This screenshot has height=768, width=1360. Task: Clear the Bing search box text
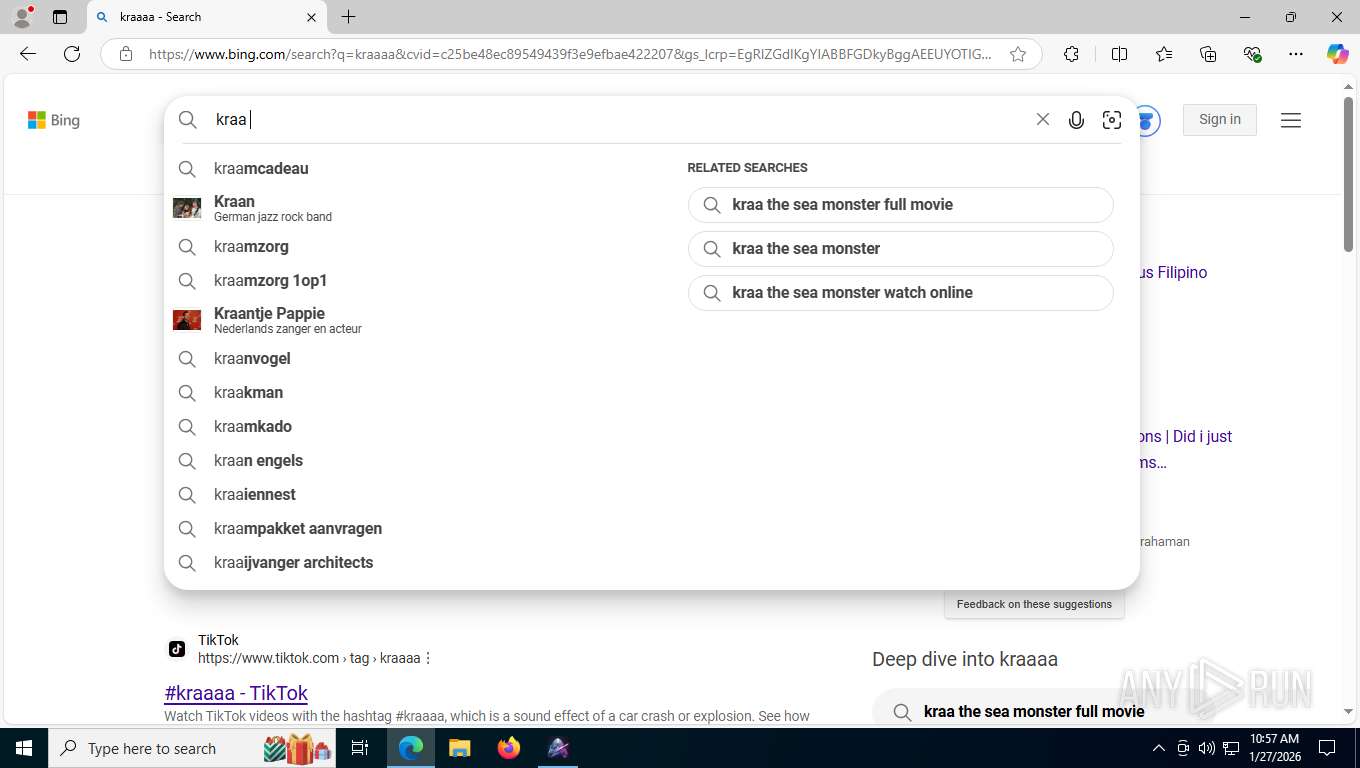pyautogui.click(x=1043, y=119)
